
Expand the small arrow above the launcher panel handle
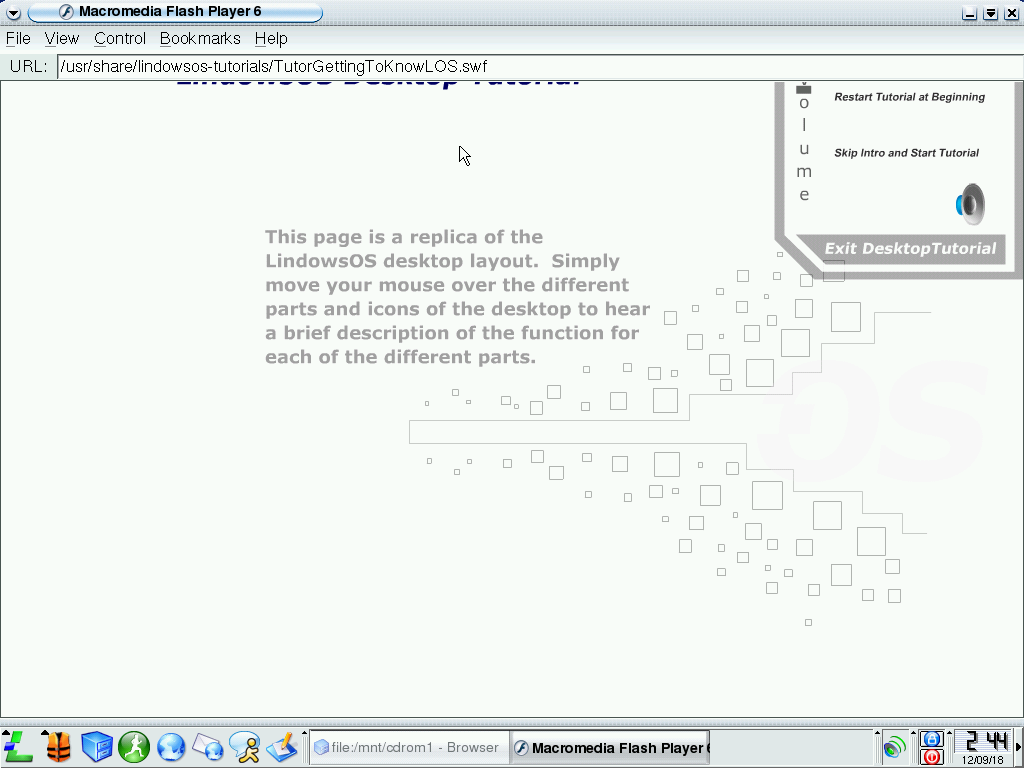click(305, 733)
